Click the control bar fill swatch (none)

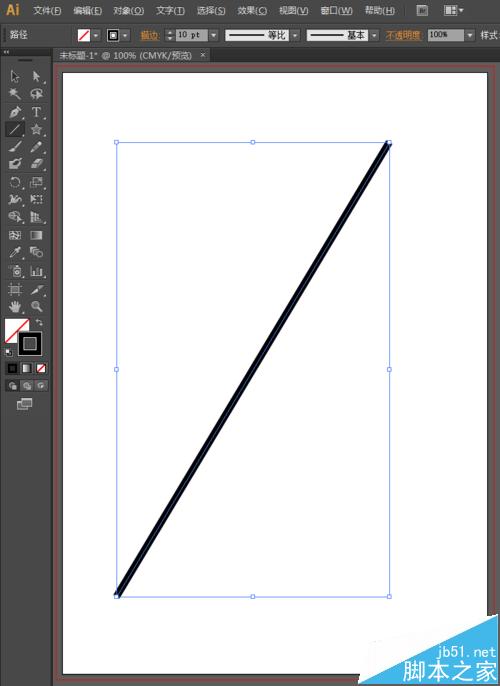tap(84, 35)
